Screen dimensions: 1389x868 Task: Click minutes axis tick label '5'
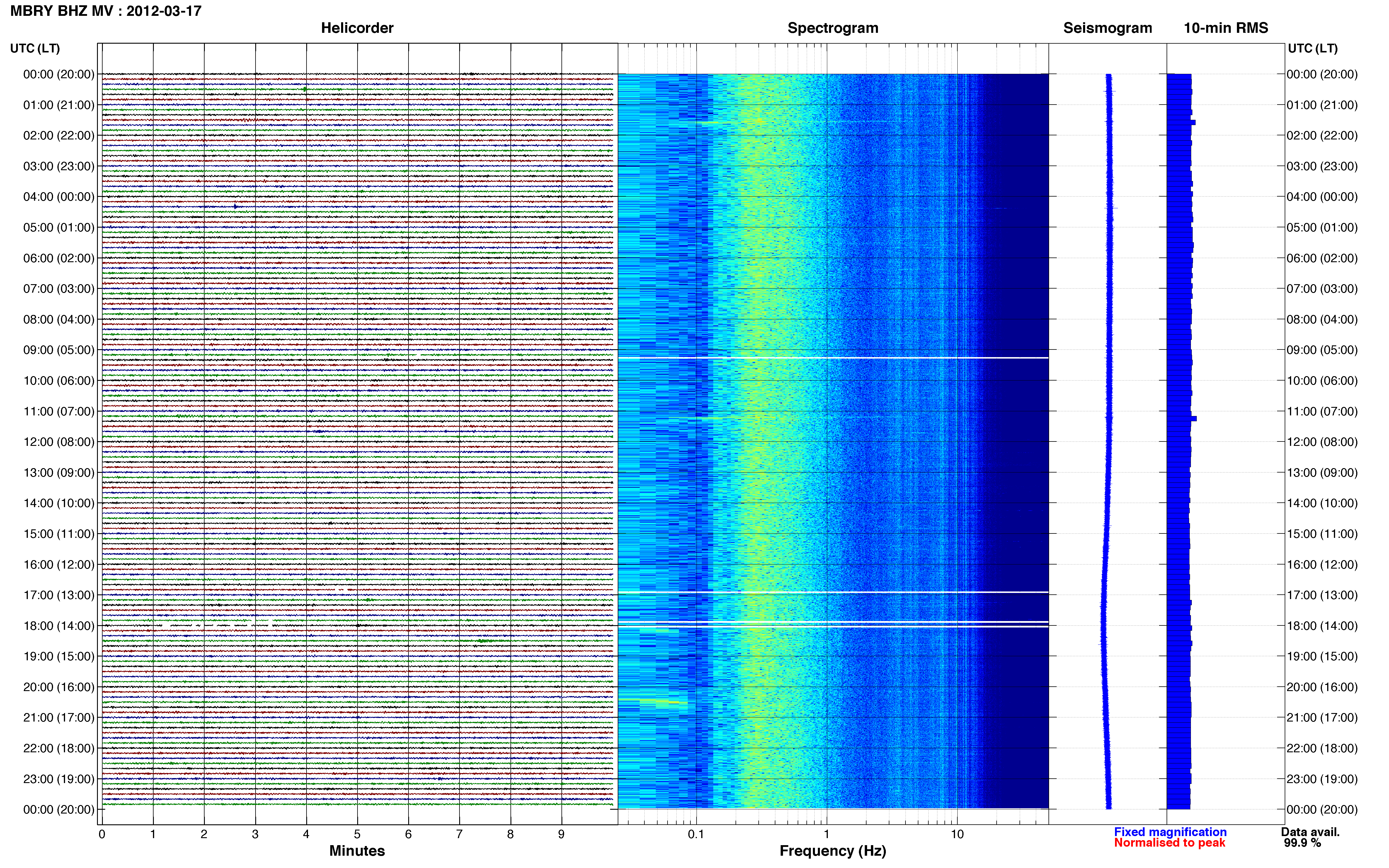click(357, 835)
